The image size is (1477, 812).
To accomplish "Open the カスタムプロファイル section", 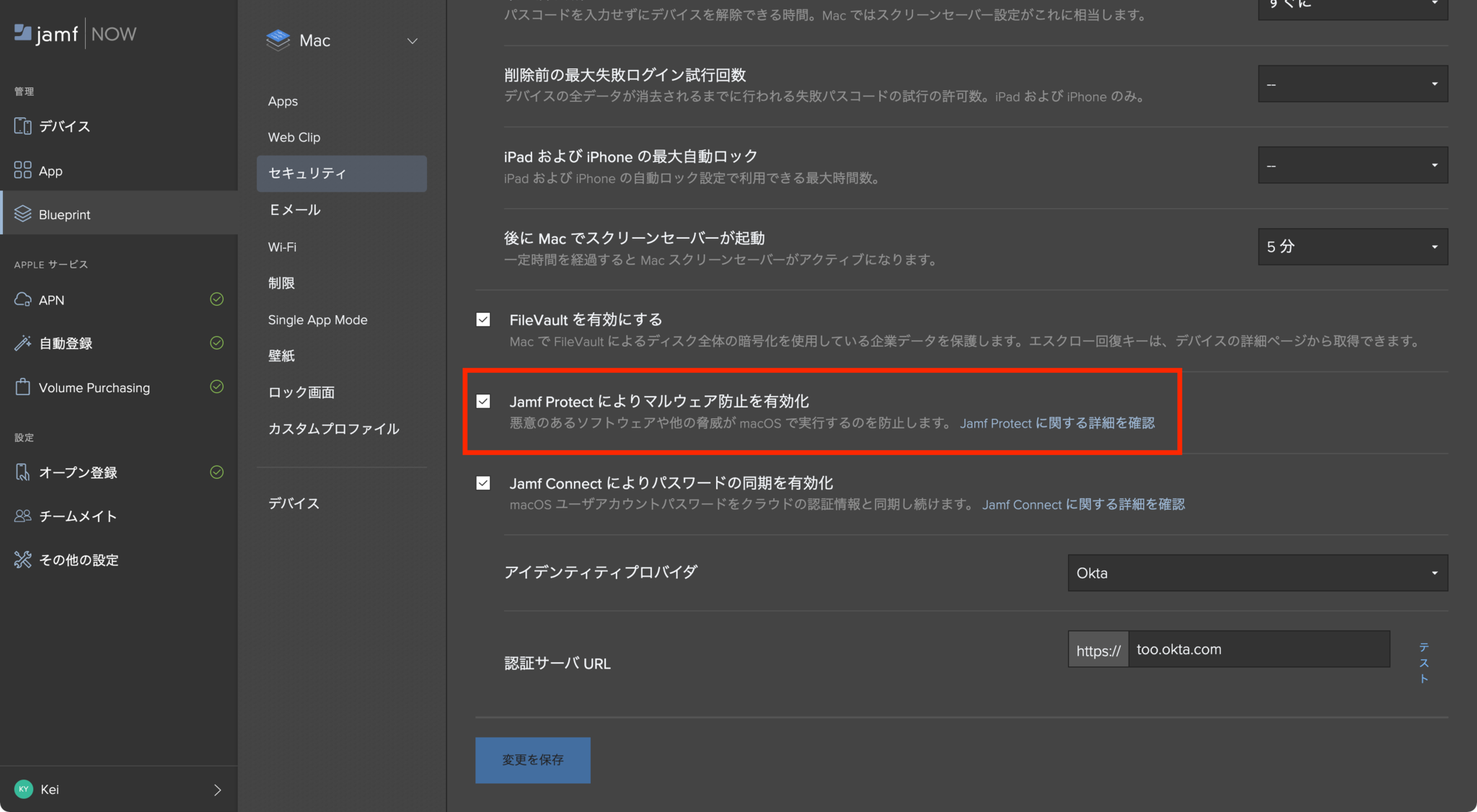I will [333, 428].
